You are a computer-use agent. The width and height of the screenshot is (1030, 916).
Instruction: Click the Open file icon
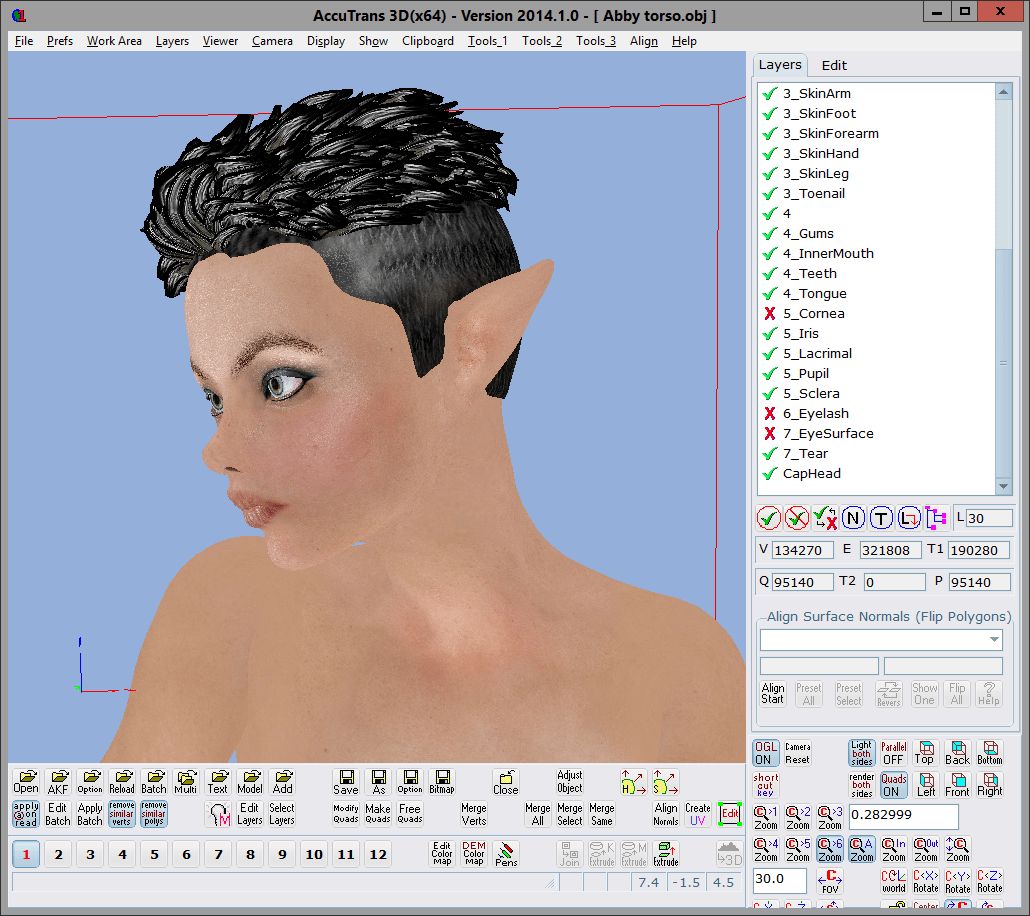[x=26, y=782]
